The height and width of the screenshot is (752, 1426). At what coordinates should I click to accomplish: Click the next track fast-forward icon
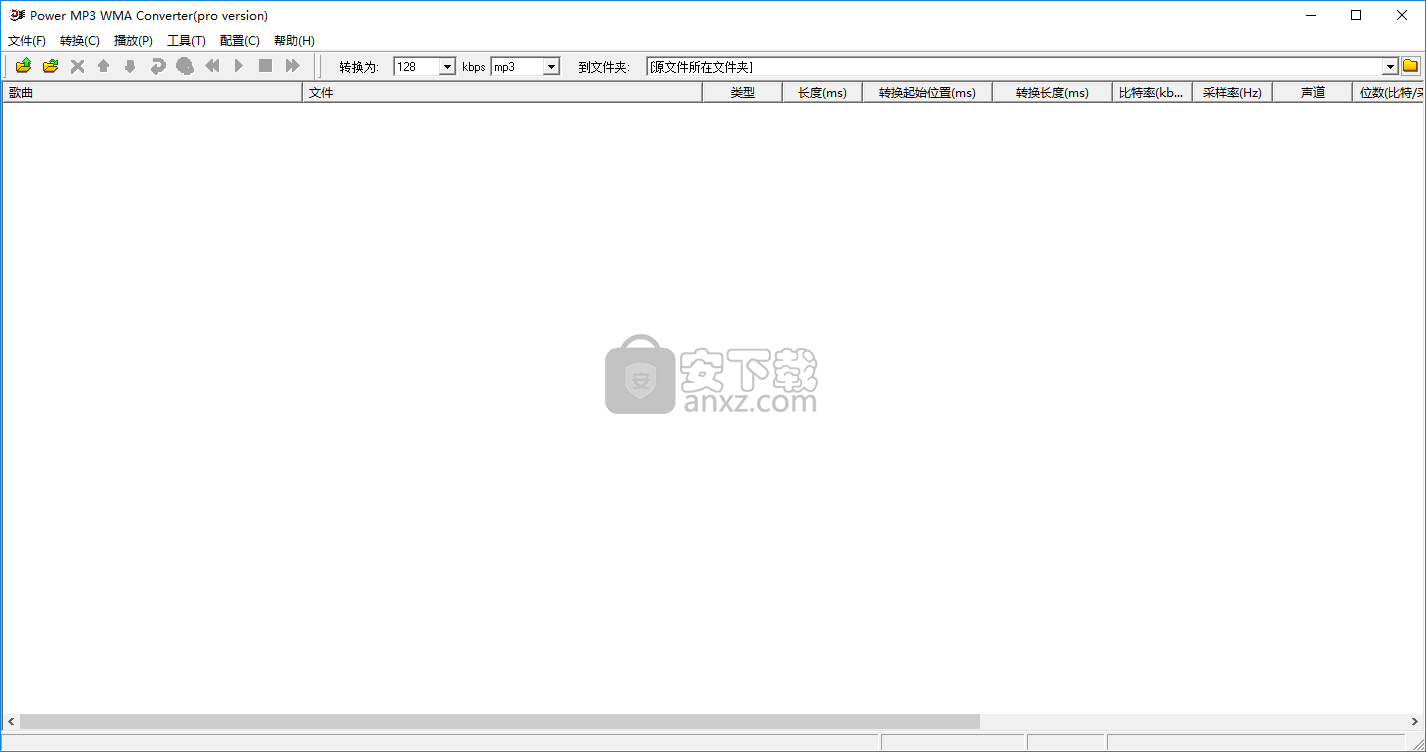tap(292, 66)
